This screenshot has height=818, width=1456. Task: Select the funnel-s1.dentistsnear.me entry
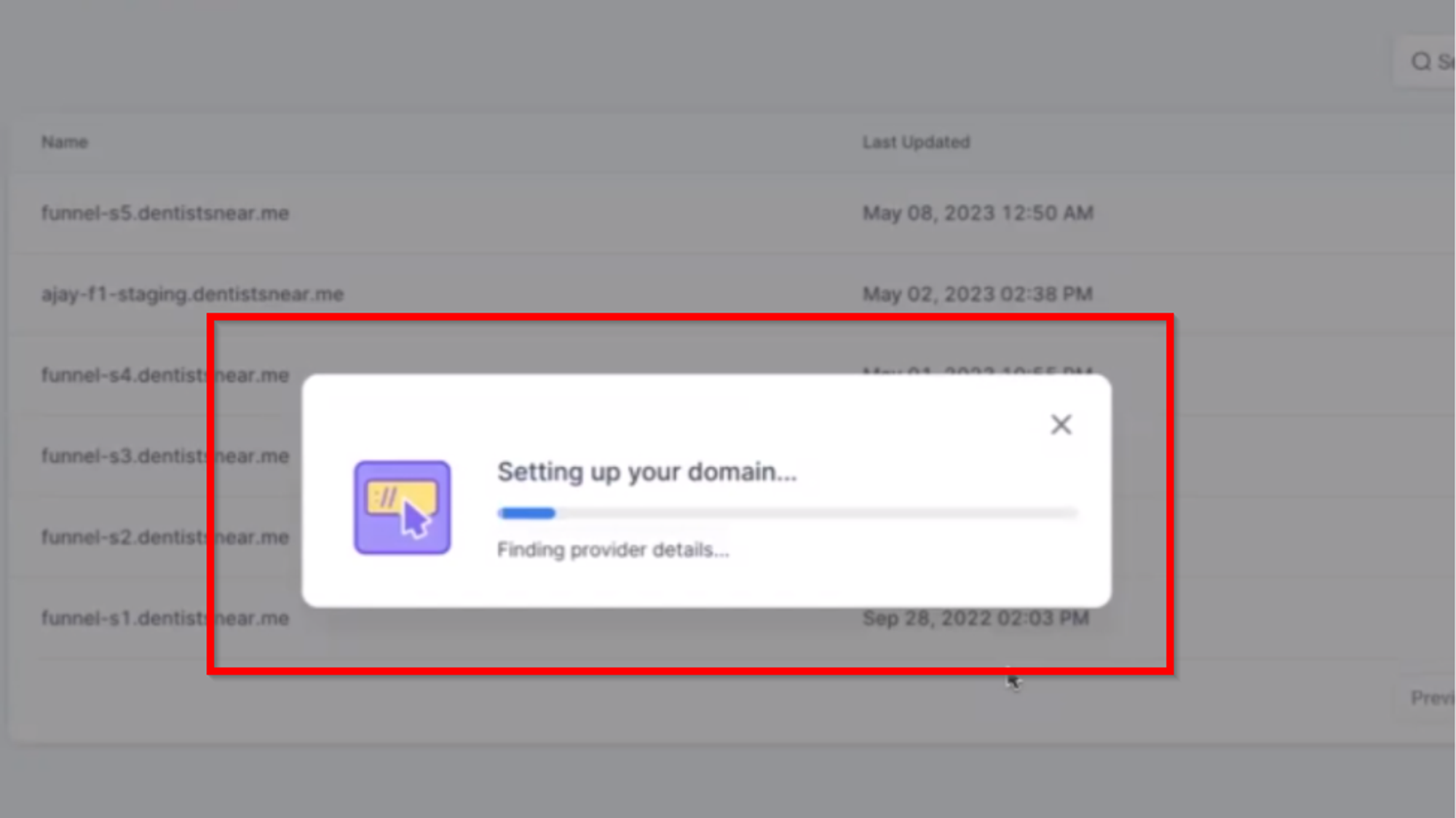(x=165, y=618)
